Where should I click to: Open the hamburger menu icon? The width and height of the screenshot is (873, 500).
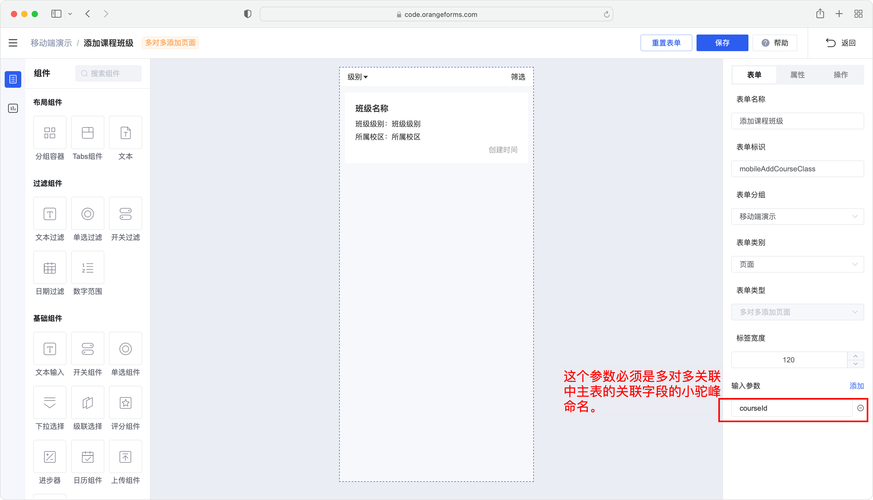tap(13, 43)
